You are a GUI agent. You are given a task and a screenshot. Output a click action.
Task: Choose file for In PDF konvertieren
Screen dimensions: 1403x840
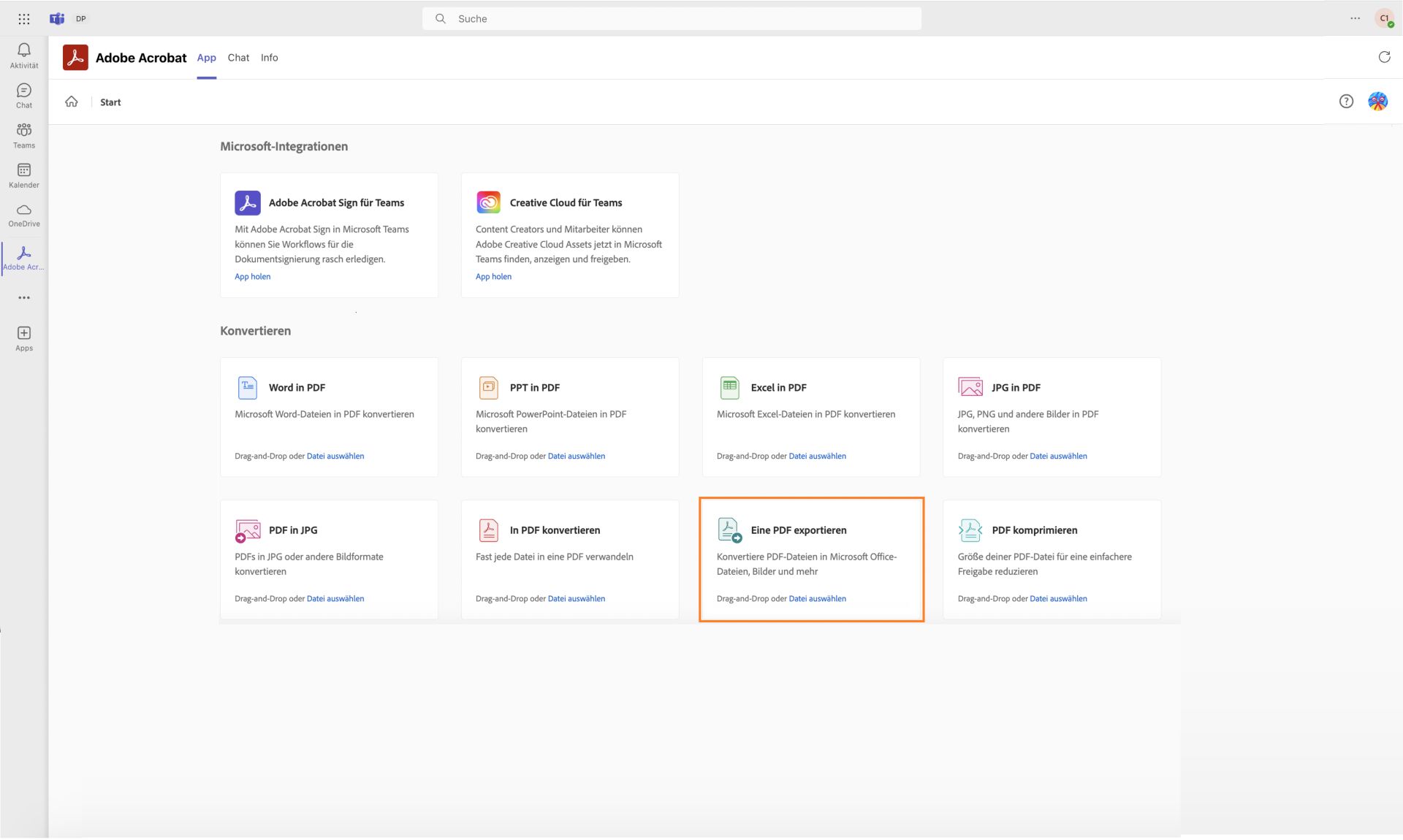[x=577, y=598]
